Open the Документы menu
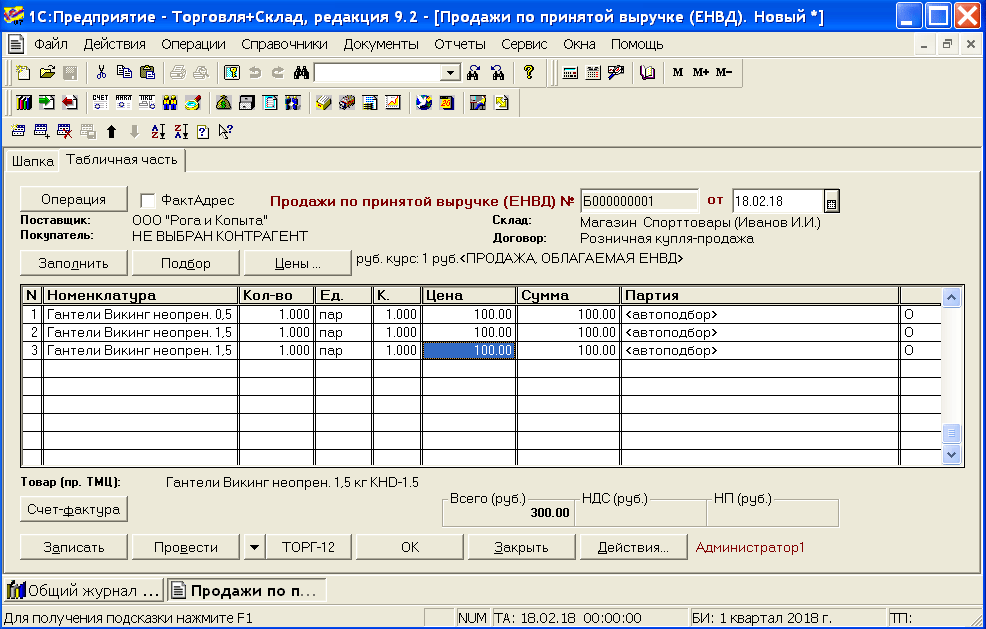The width and height of the screenshot is (986, 629). [380, 44]
